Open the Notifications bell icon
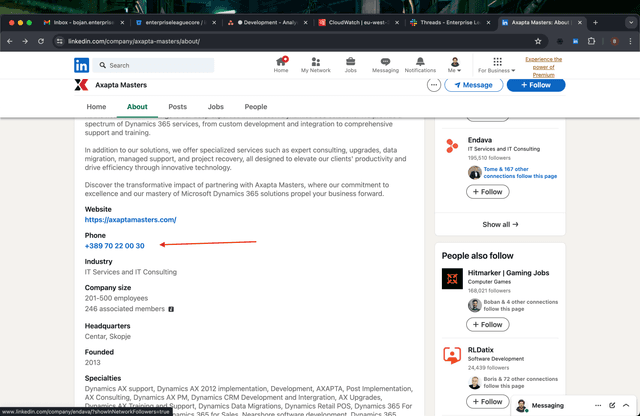The height and width of the screenshot is (416, 640). [x=420, y=65]
